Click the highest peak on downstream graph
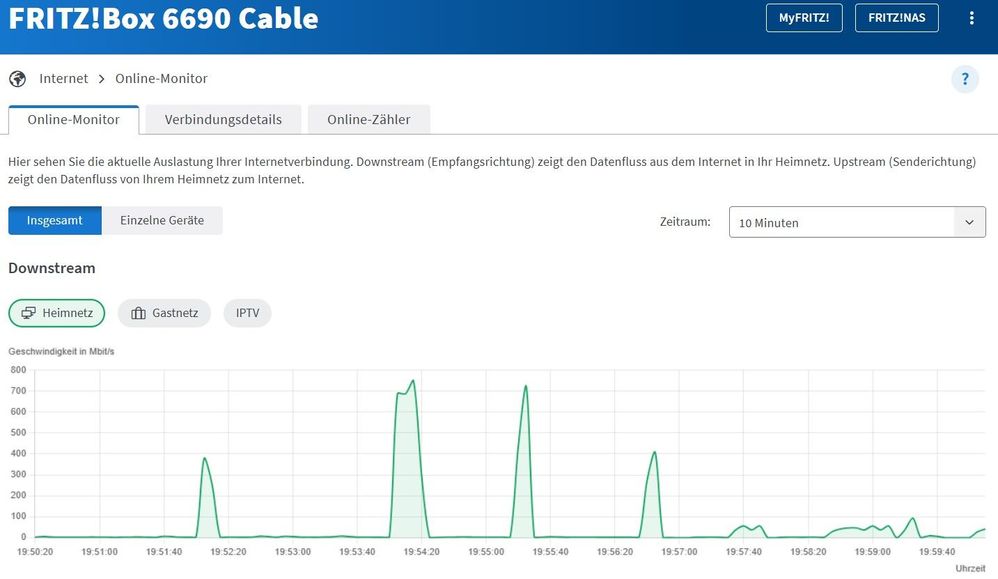This screenshot has height=579, width=998. coord(413,381)
